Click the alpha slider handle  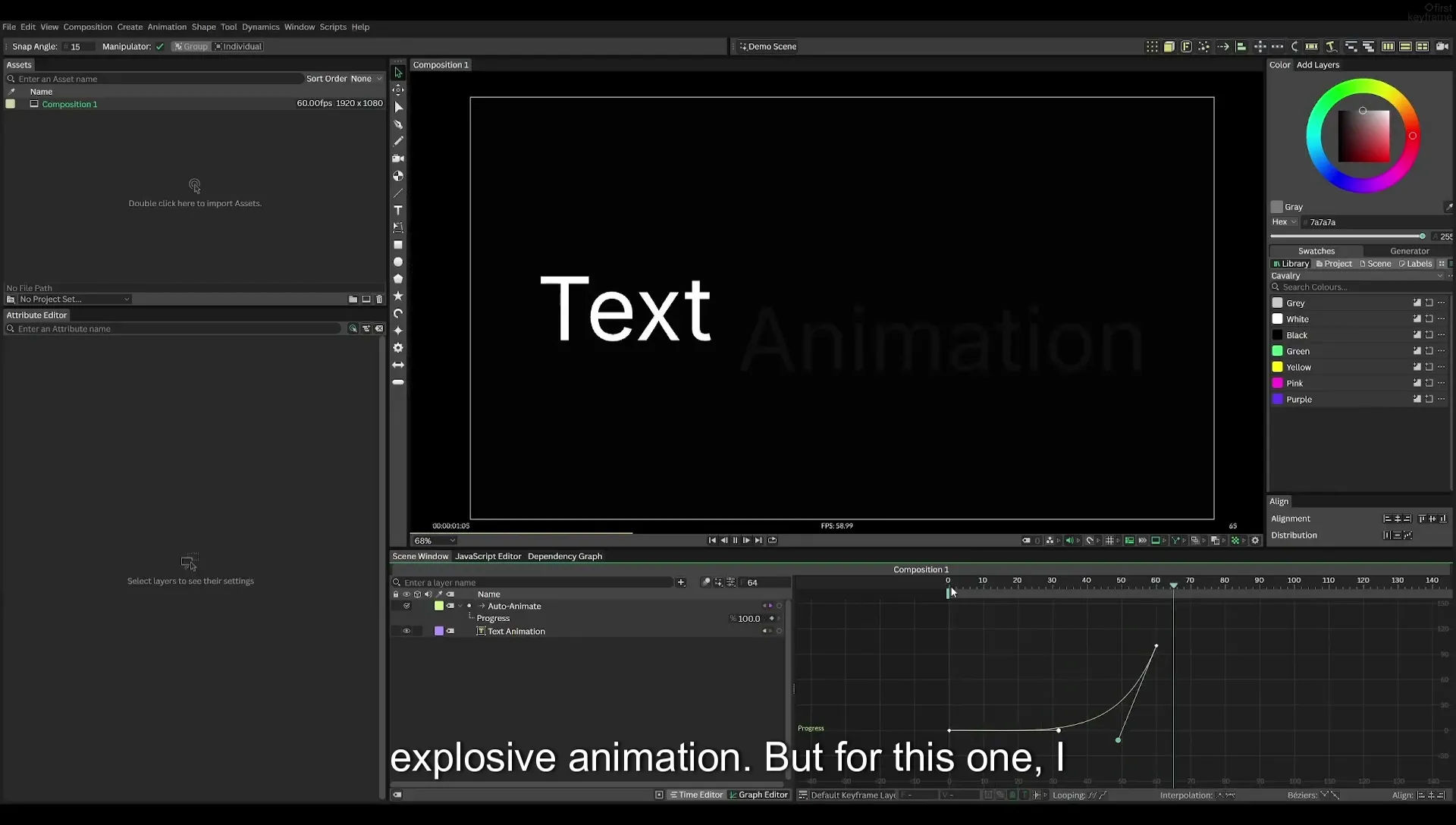(x=1422, y=237)
